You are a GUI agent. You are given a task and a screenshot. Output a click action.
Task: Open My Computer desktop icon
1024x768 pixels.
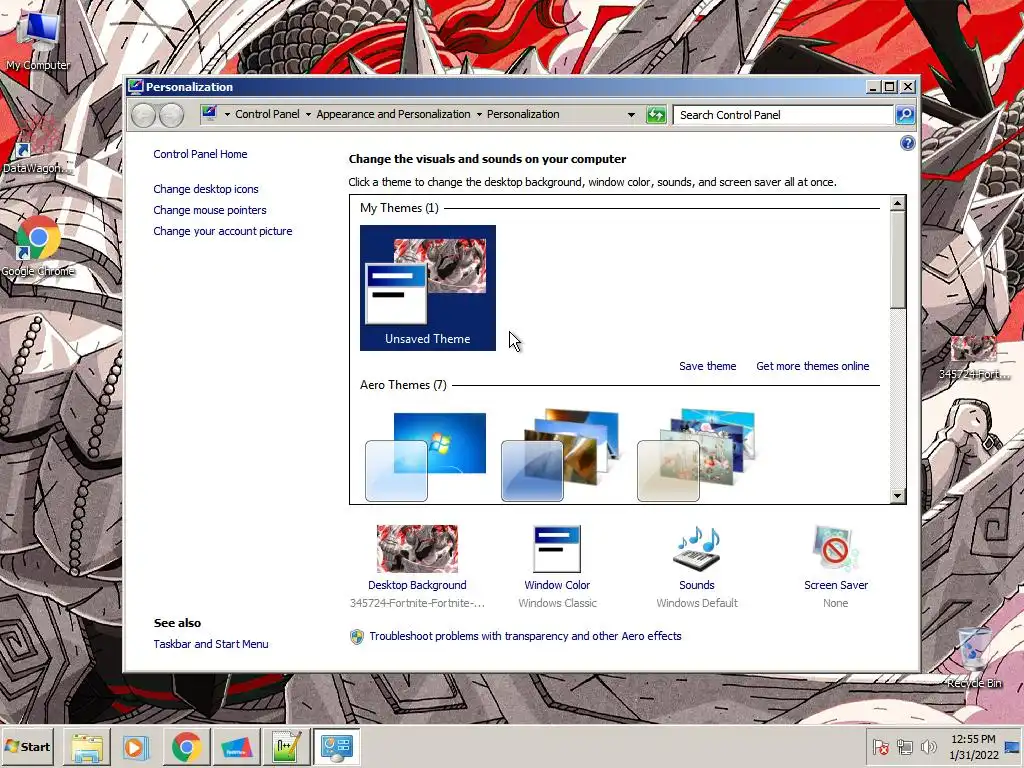click(x=39, y=39)
